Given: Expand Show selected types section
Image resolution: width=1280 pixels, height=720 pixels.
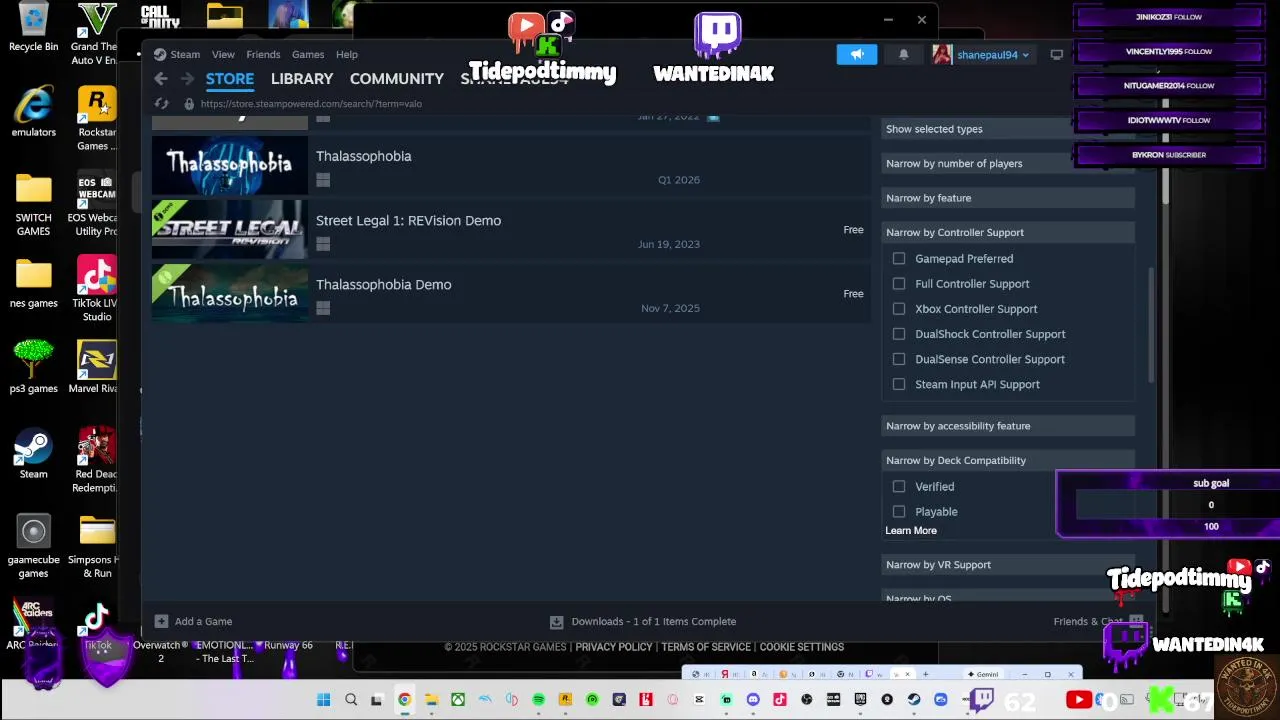Looking at the screenshot, I should point(1008,129).
